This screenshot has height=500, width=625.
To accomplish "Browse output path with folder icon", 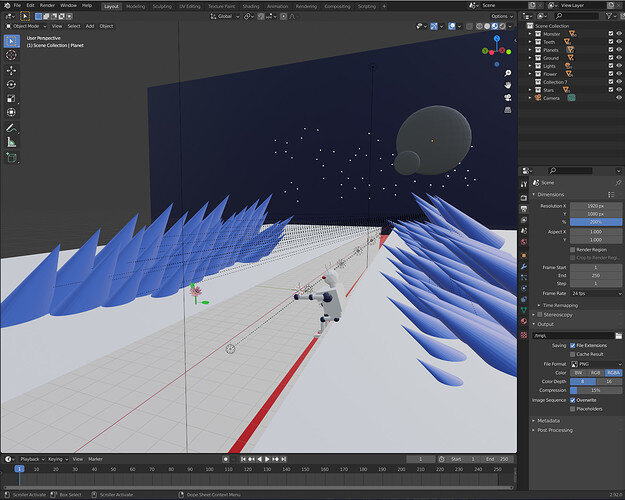I will coord(618,336).
